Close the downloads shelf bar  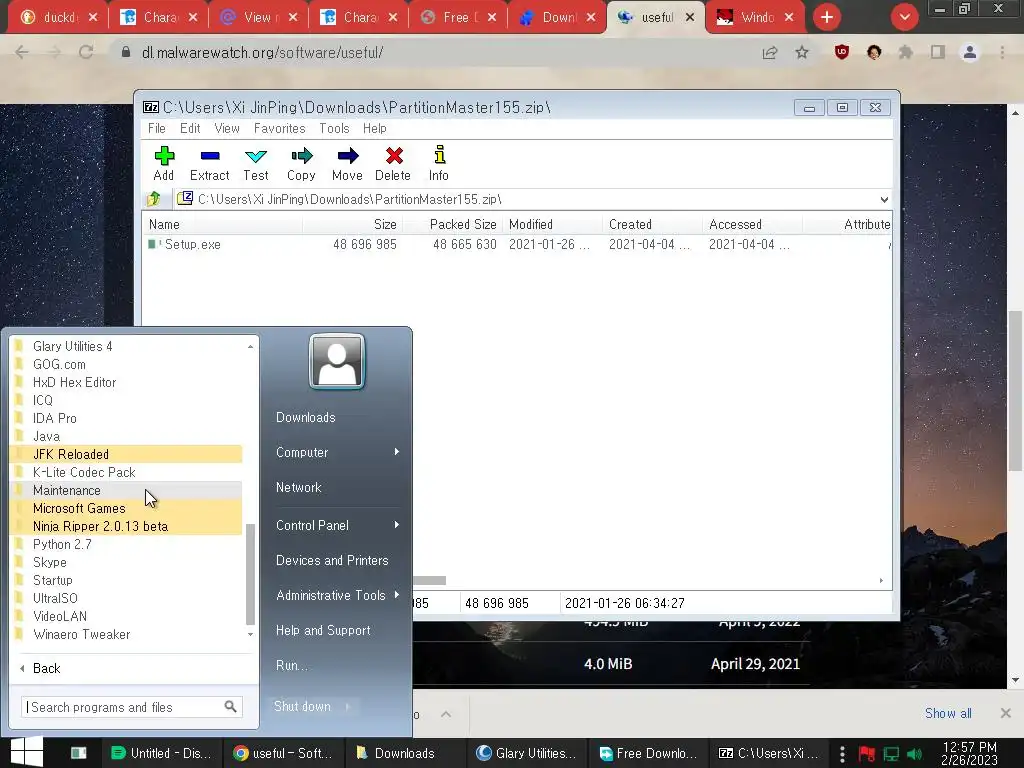pyautogui.click(x=1005, y=713)
